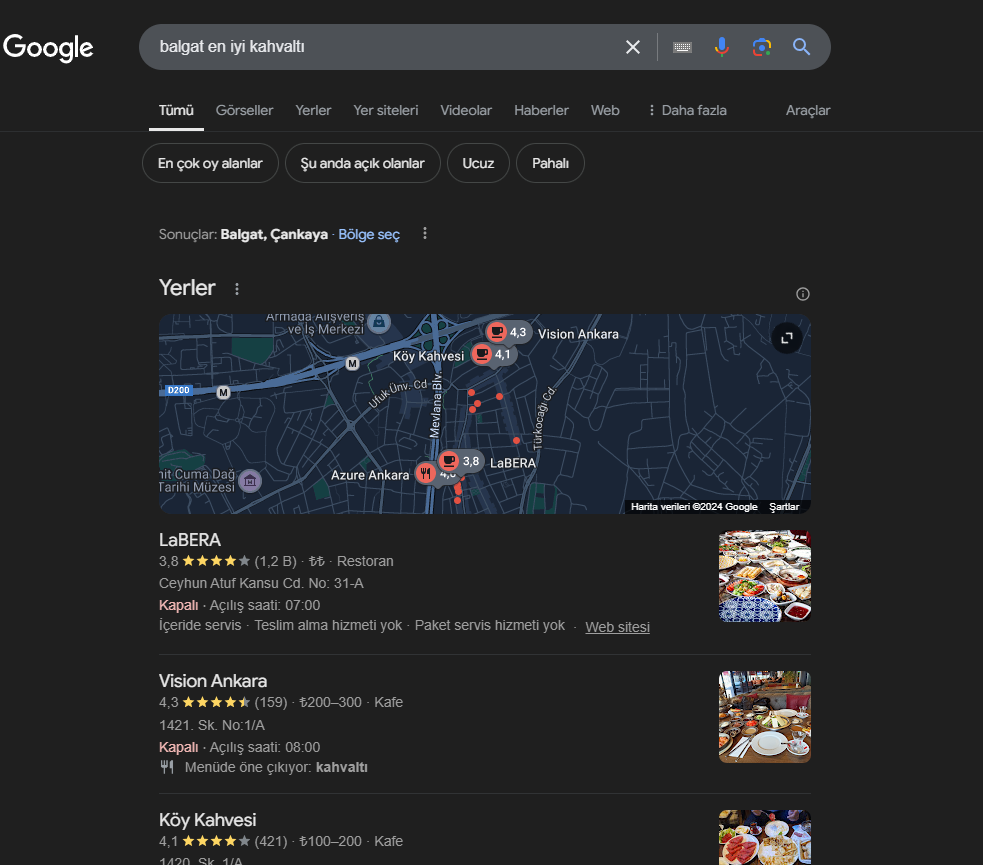Apply Şu anda açık olanlar filter
983x865 pixels.
coord(362,164)
